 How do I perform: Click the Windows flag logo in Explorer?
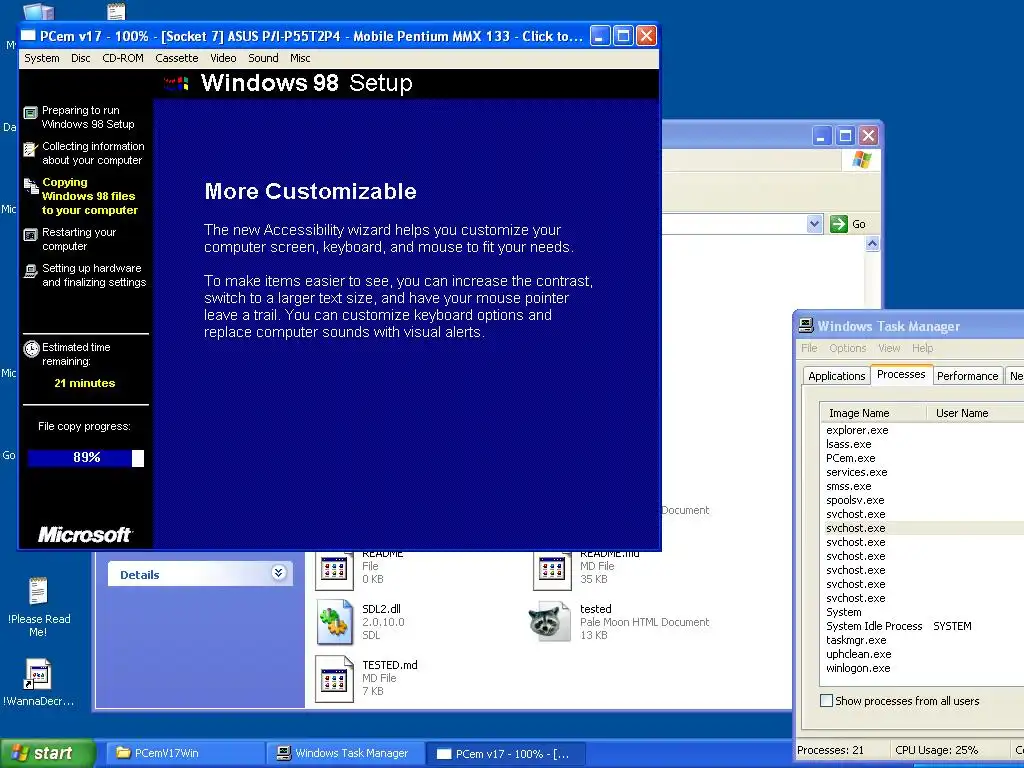click(861, 159)
